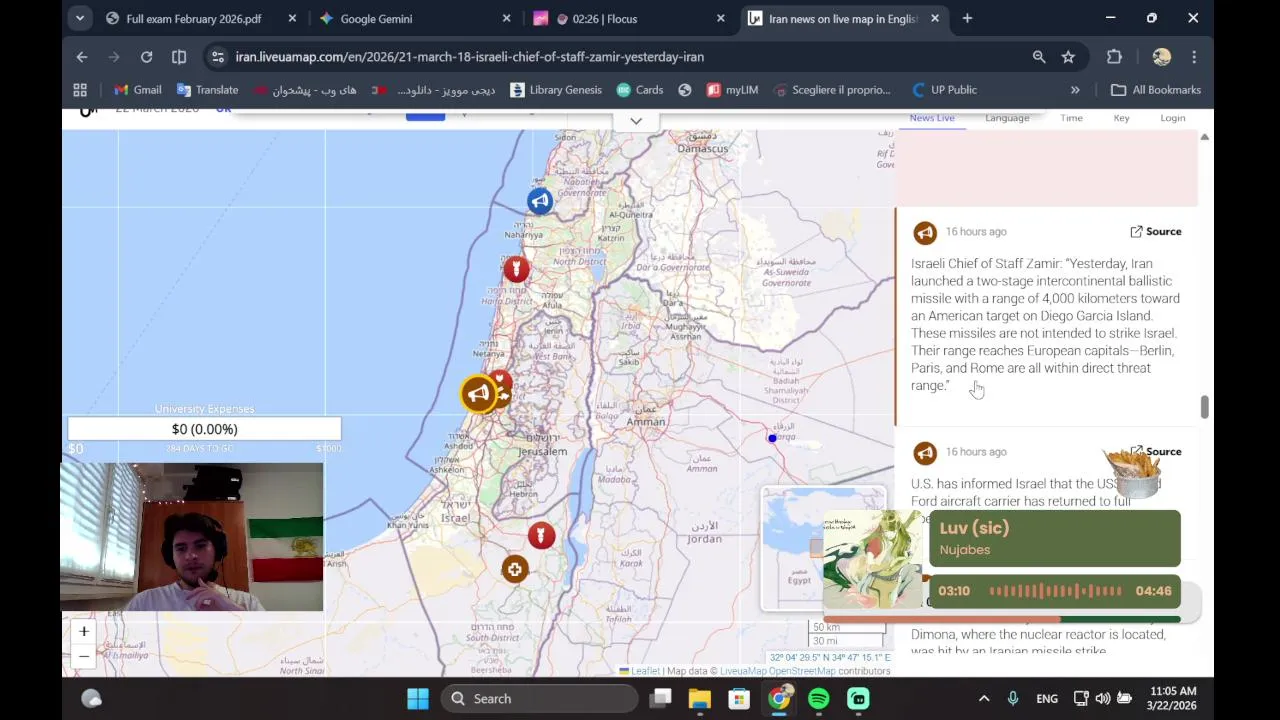Click the blue megaphone marker near Nahariyya

[x=540, y=201]
